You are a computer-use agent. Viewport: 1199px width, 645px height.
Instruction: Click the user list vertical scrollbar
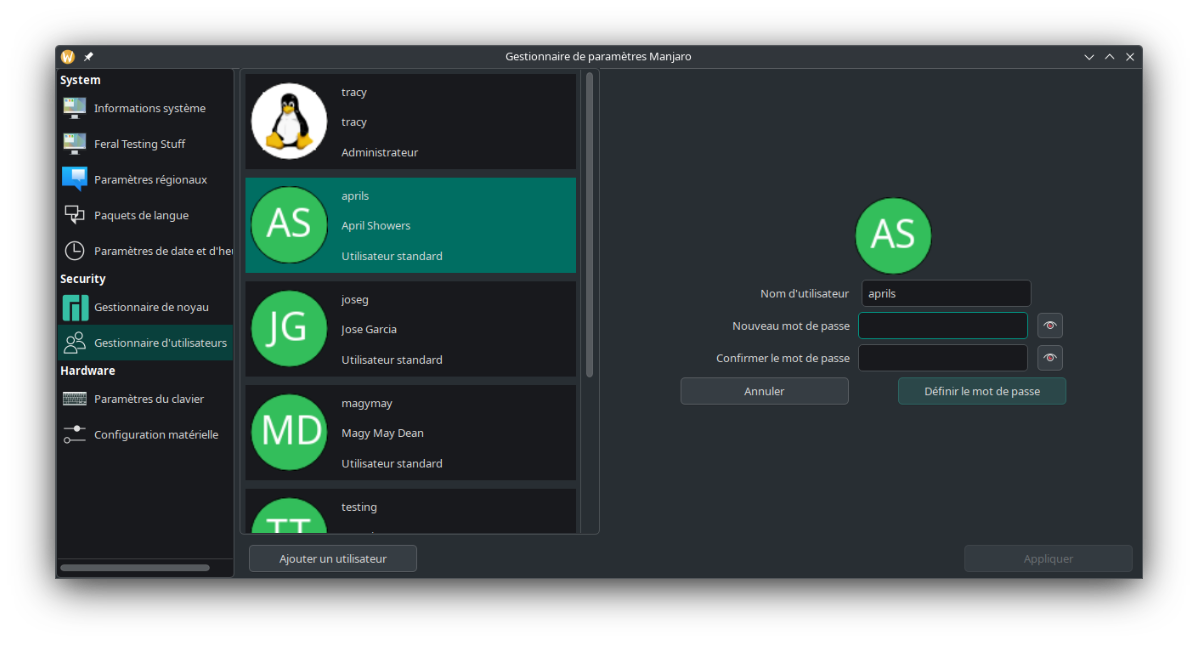[x=590, y=225]
